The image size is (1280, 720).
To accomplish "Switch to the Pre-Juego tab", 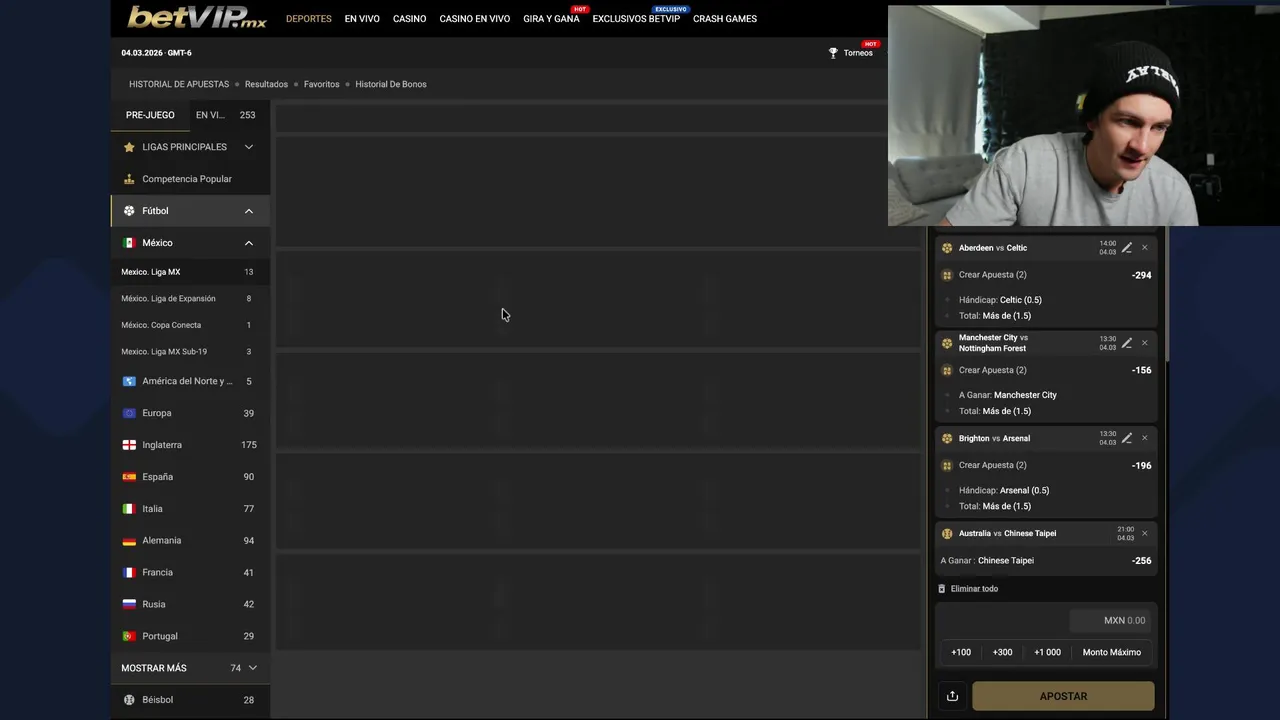I will [150, 115].
